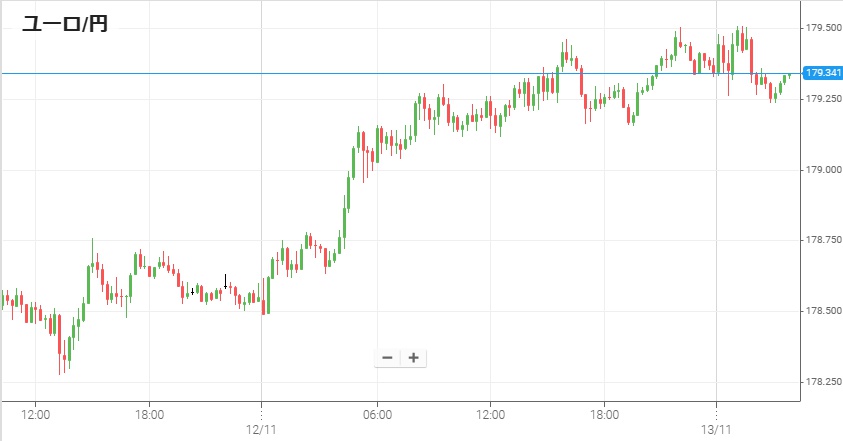
Task: Click the minus zoom-out button
Action: point(388,358)
